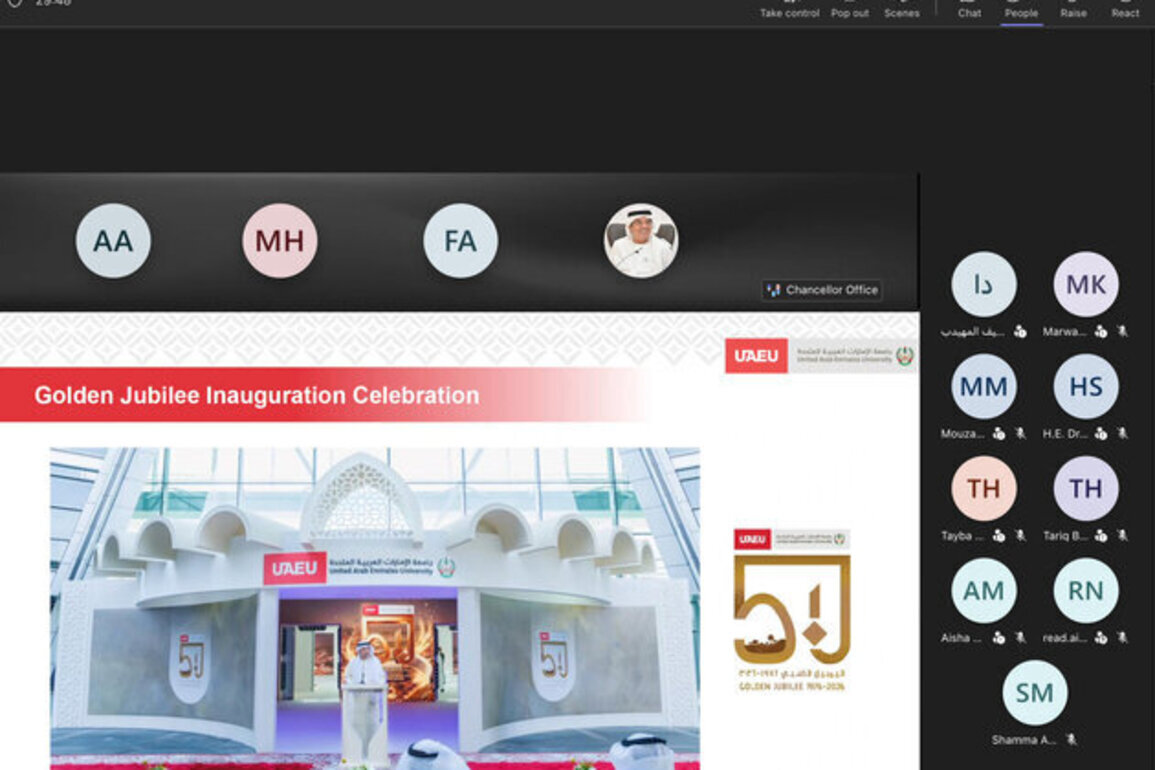Click the muted mic icon next to Tayba

click(1020, 536)
